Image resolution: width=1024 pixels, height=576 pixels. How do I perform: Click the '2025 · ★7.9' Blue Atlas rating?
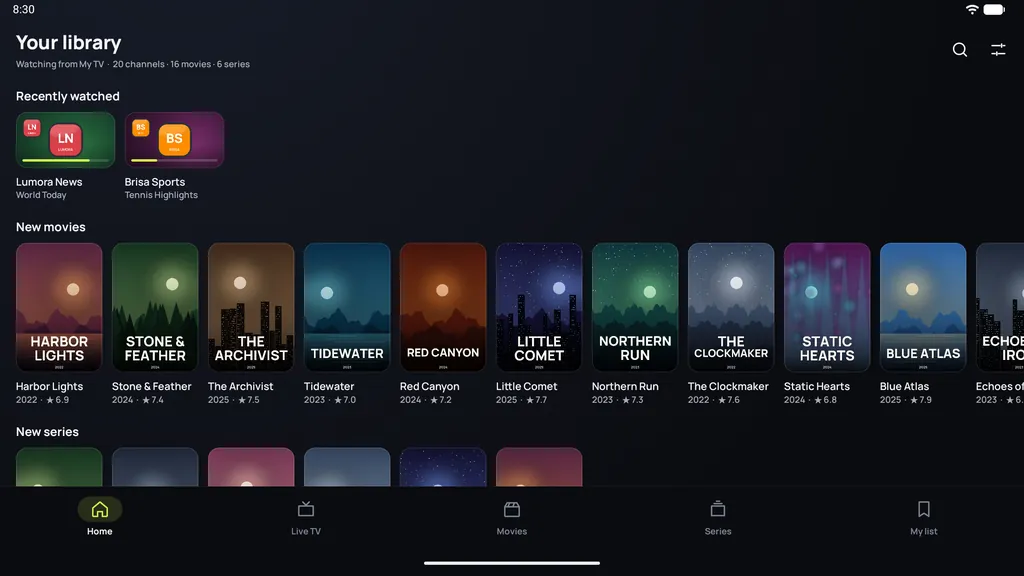point(906,400)
